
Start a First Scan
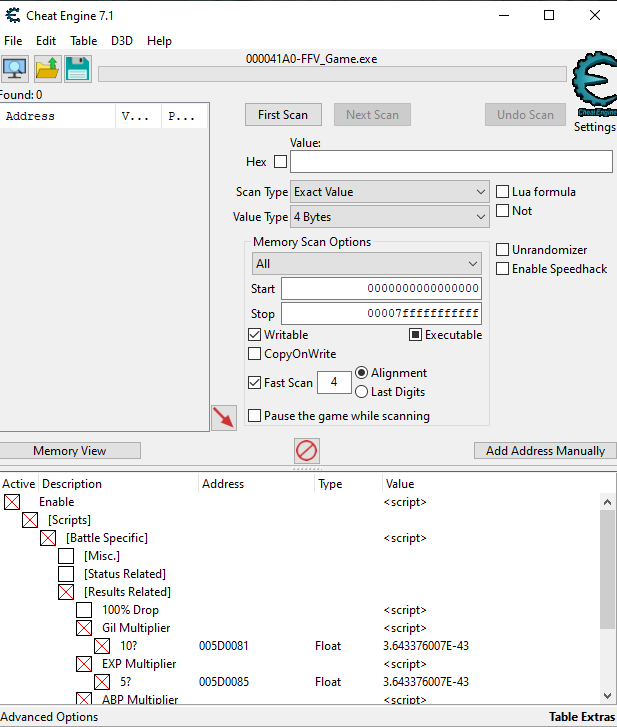(283, 115)
